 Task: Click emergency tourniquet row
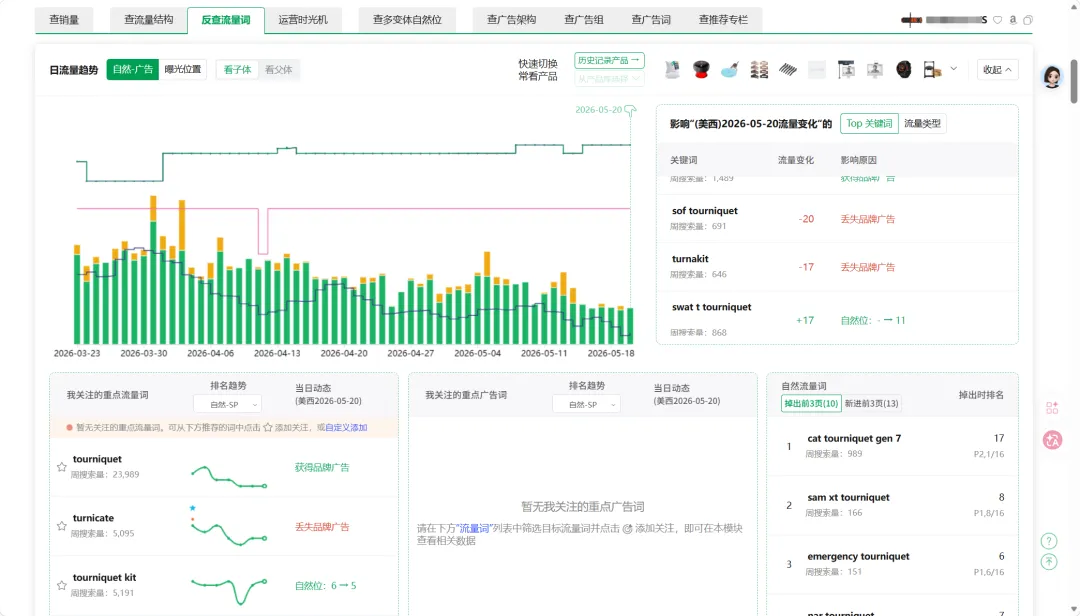[x=893, y=564]
